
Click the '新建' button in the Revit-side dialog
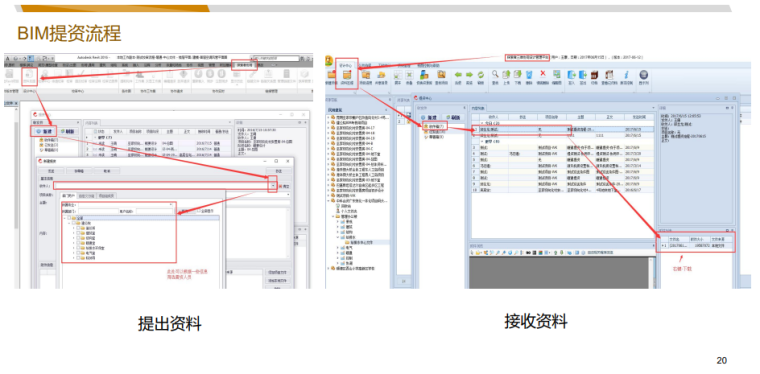[x=45, y=131]
